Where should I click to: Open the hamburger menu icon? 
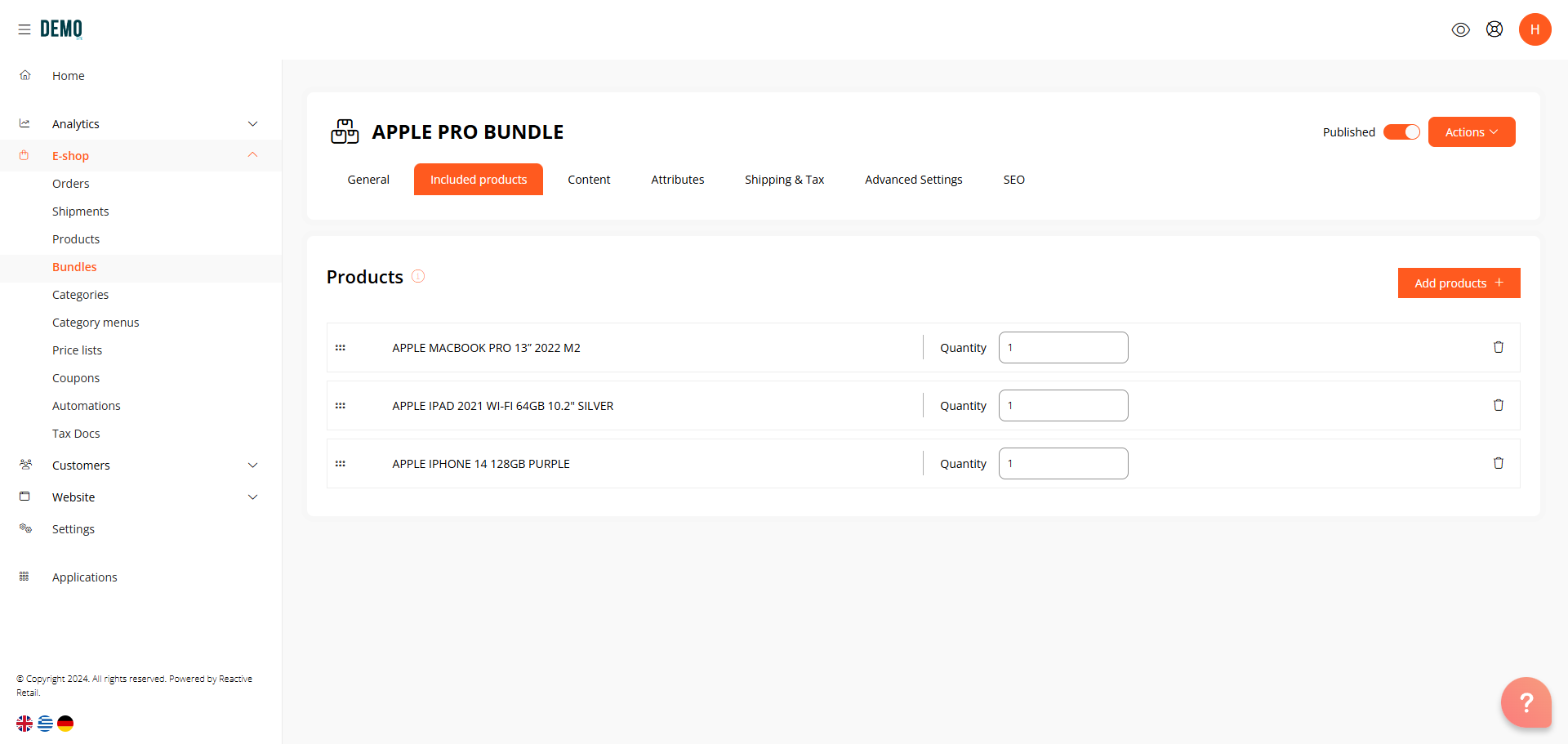24,29
